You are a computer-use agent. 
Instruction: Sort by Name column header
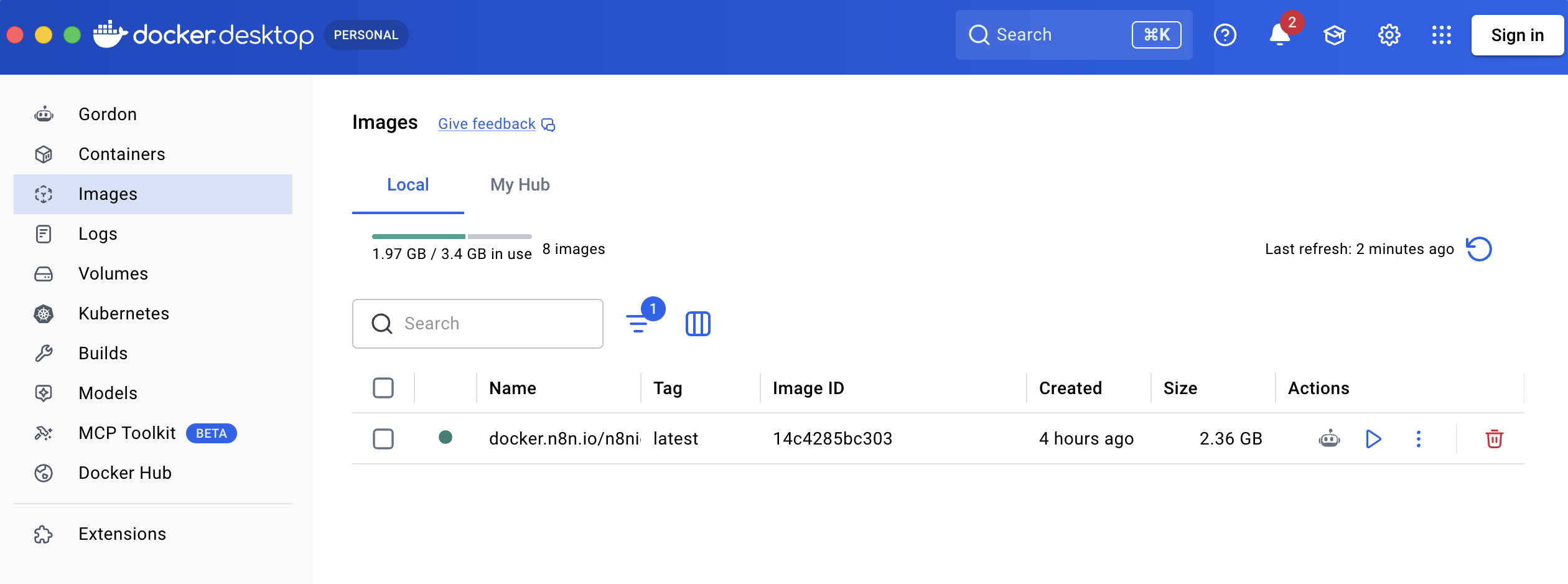click(x=513, y=389)
